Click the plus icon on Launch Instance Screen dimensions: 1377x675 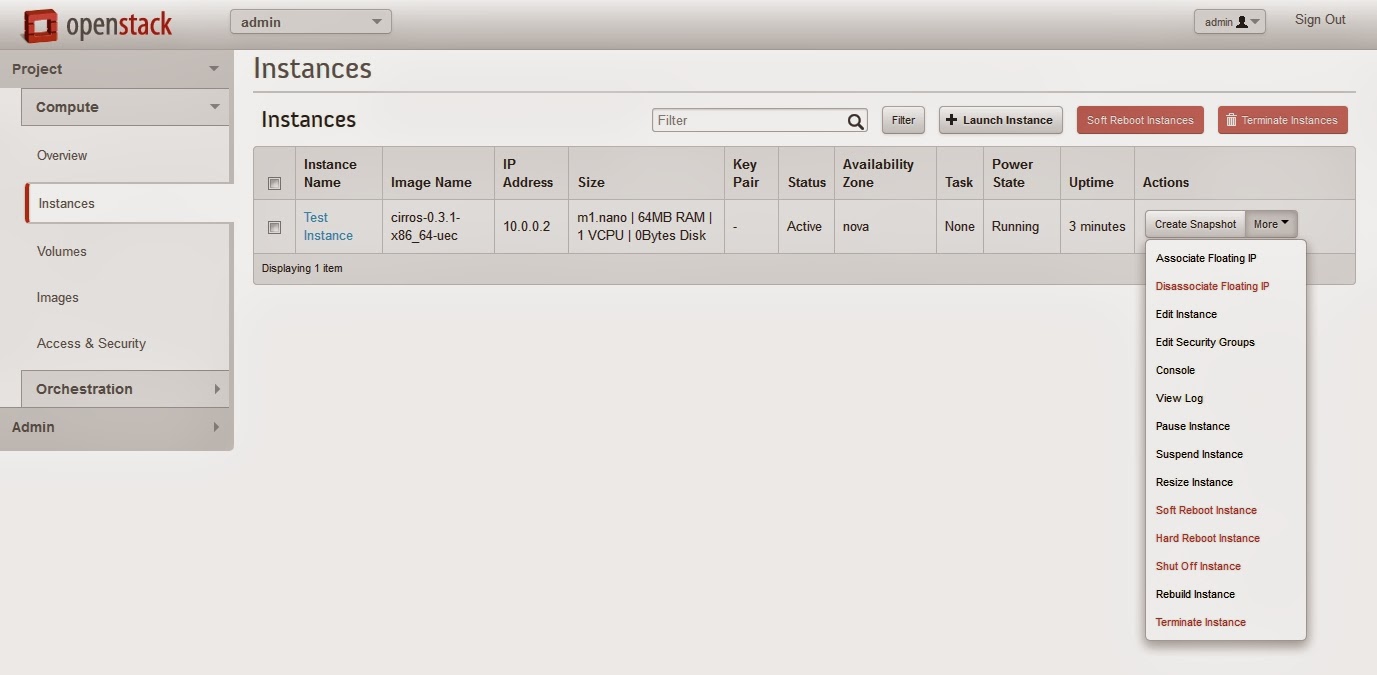(949, 119)
